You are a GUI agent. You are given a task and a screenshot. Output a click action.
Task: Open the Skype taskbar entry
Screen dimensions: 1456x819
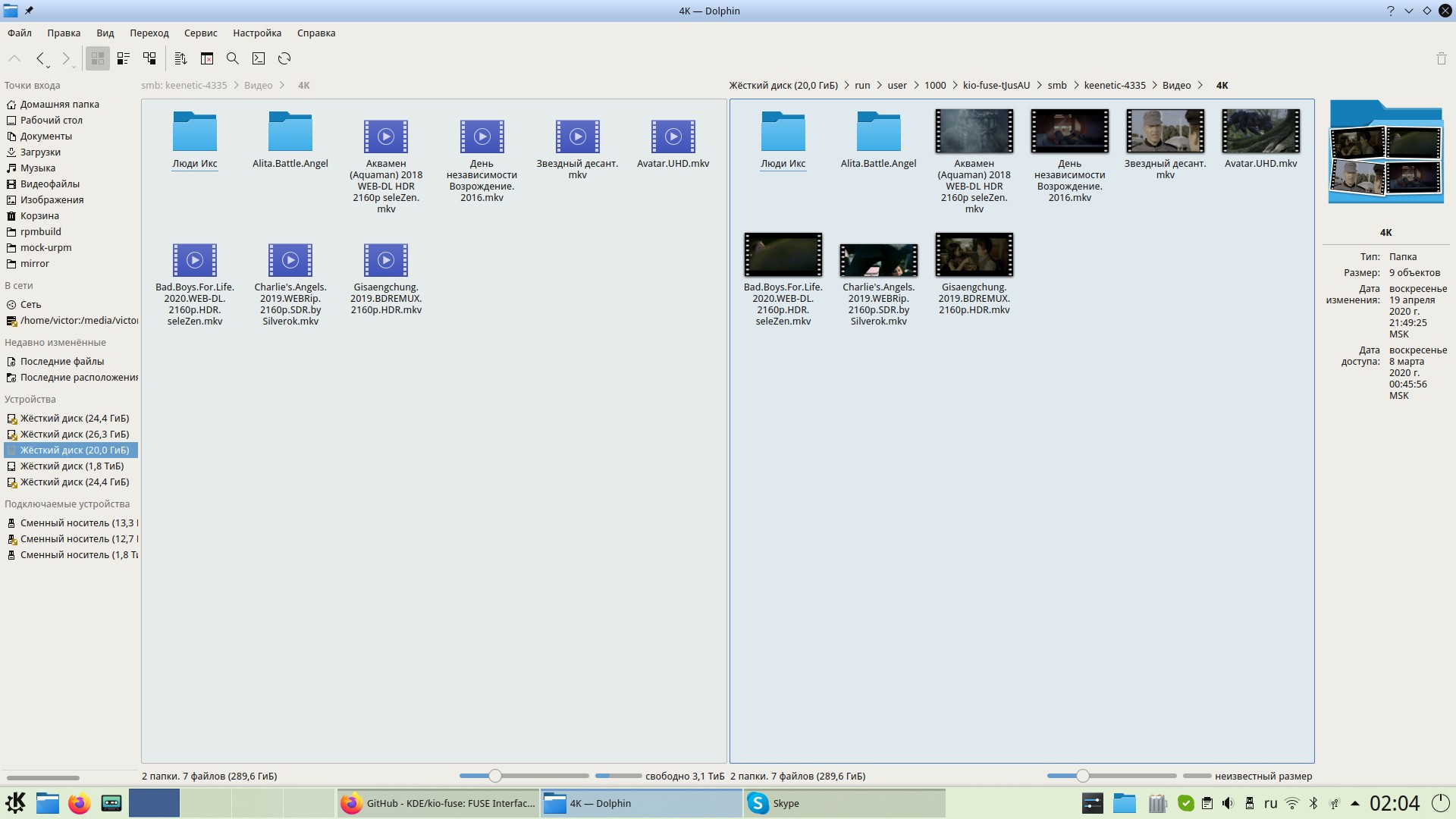[x=785, y=803]
